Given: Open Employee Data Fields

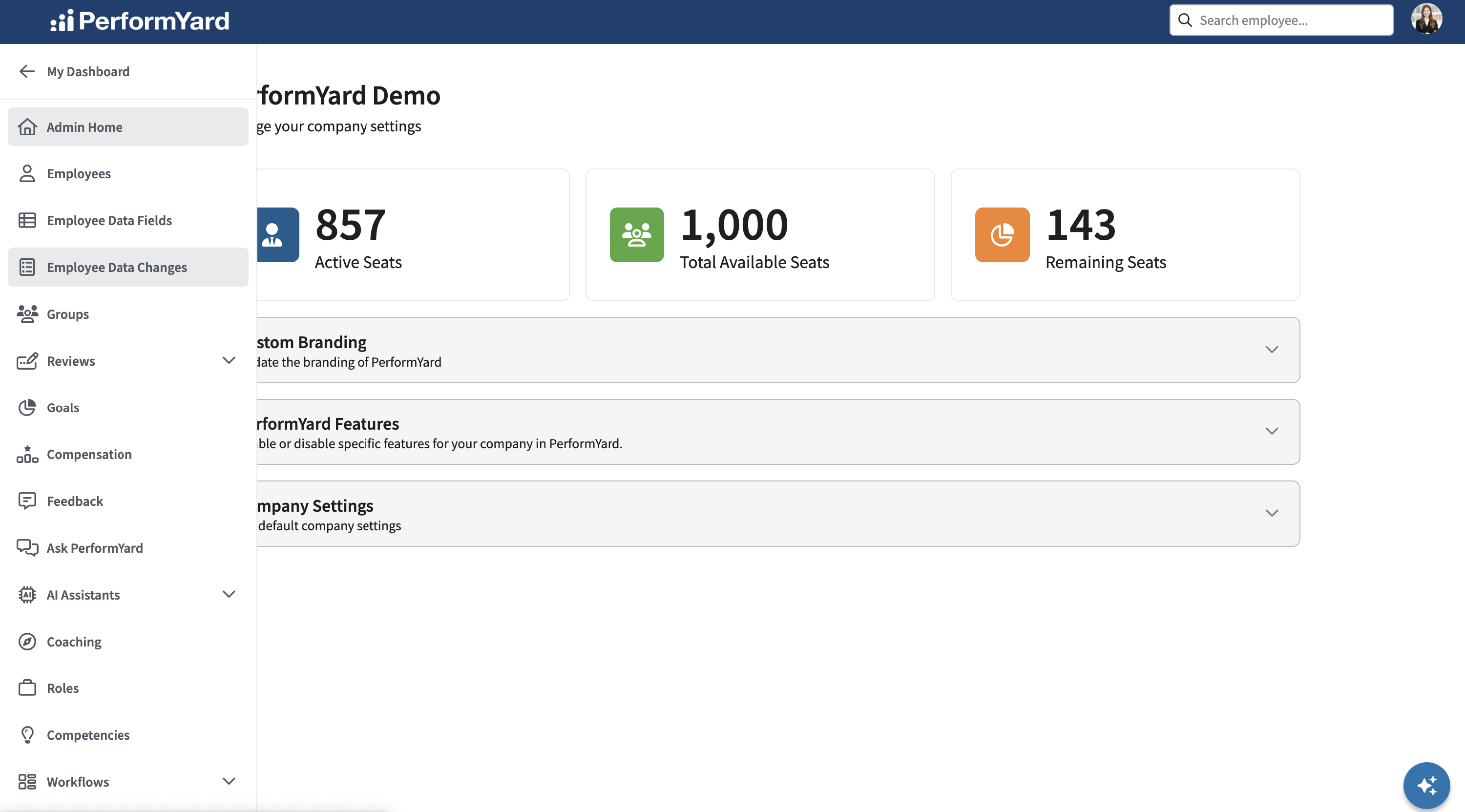Looking at the screenshot, I should click(x=128, y=220).
